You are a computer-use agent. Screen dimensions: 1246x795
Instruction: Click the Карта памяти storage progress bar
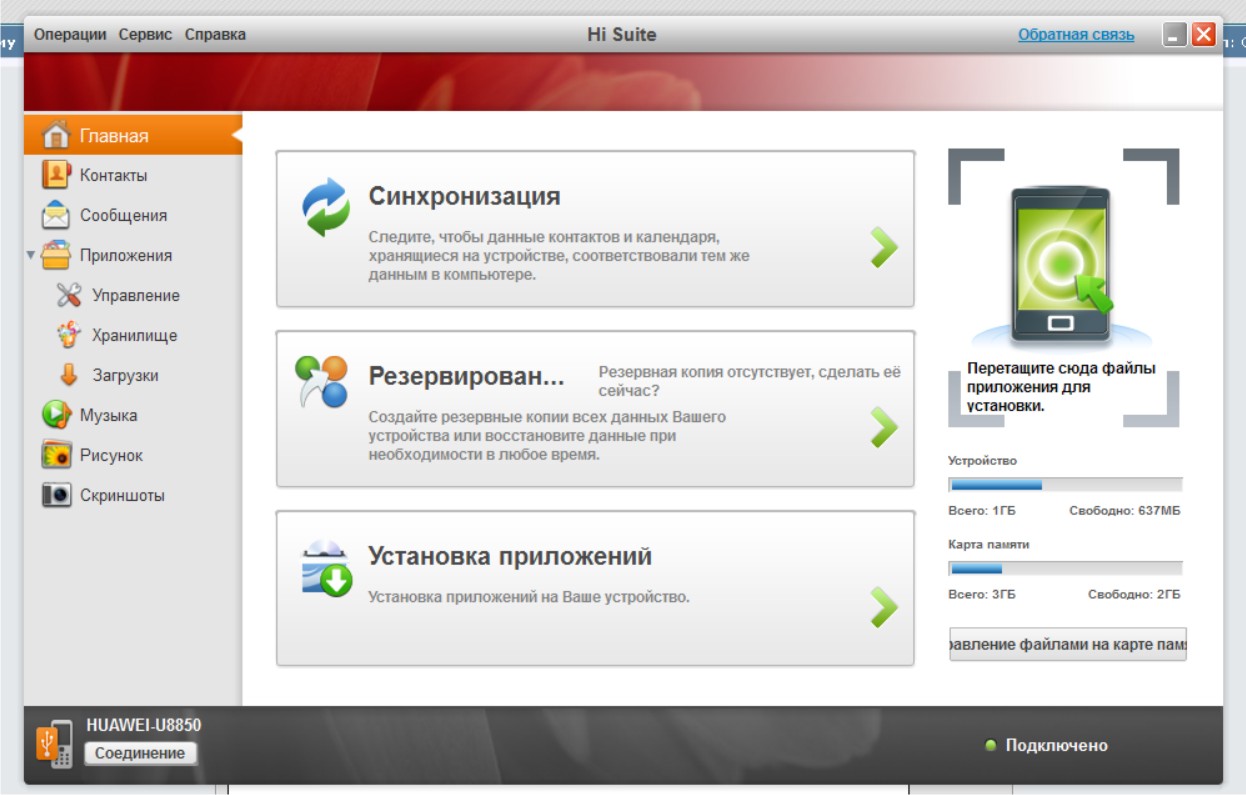pyautogui.click(x=1065, y=568)
